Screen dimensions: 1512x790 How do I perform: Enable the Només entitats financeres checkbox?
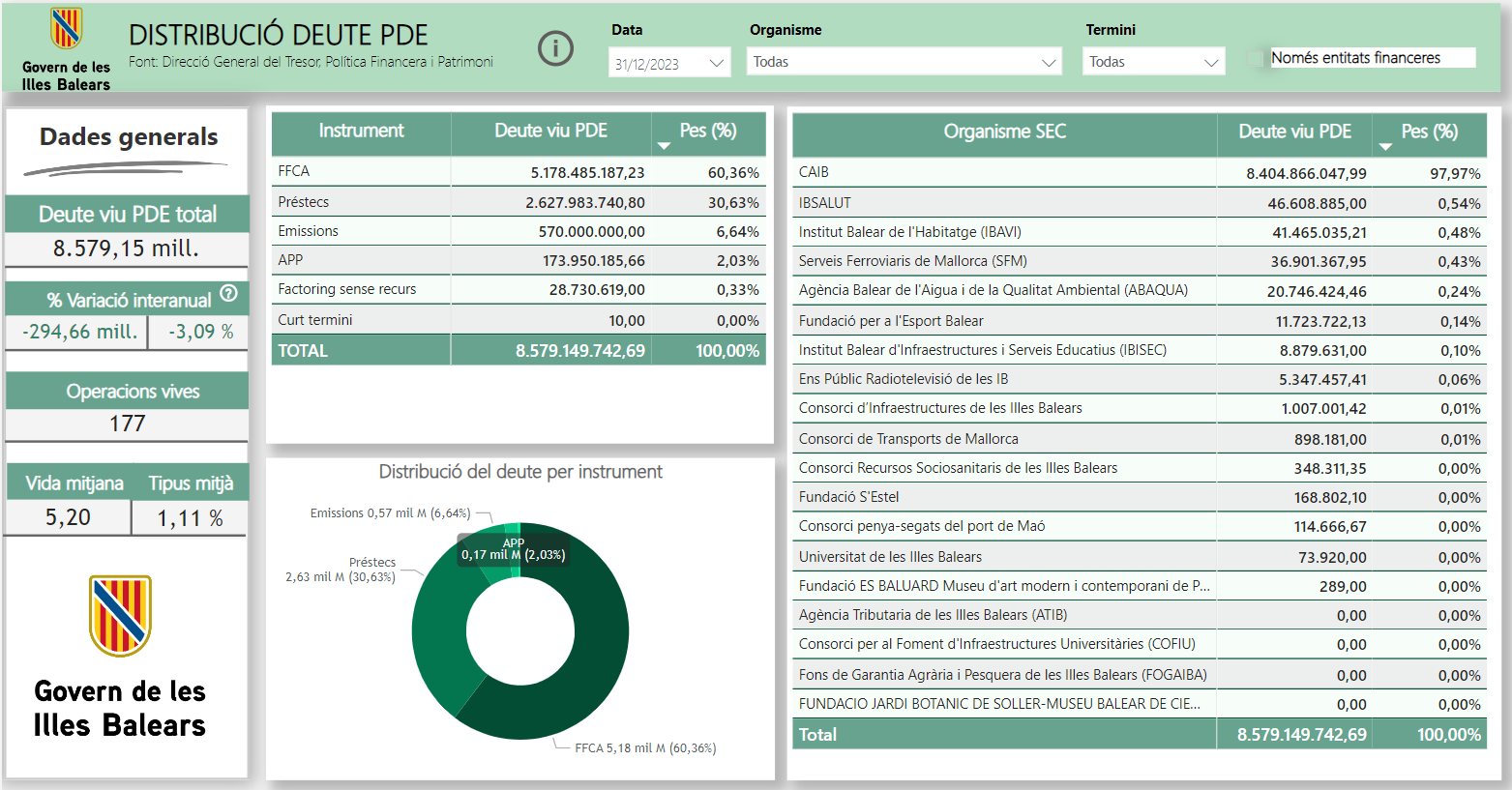pyautogui.click(x=1256, y=58)
